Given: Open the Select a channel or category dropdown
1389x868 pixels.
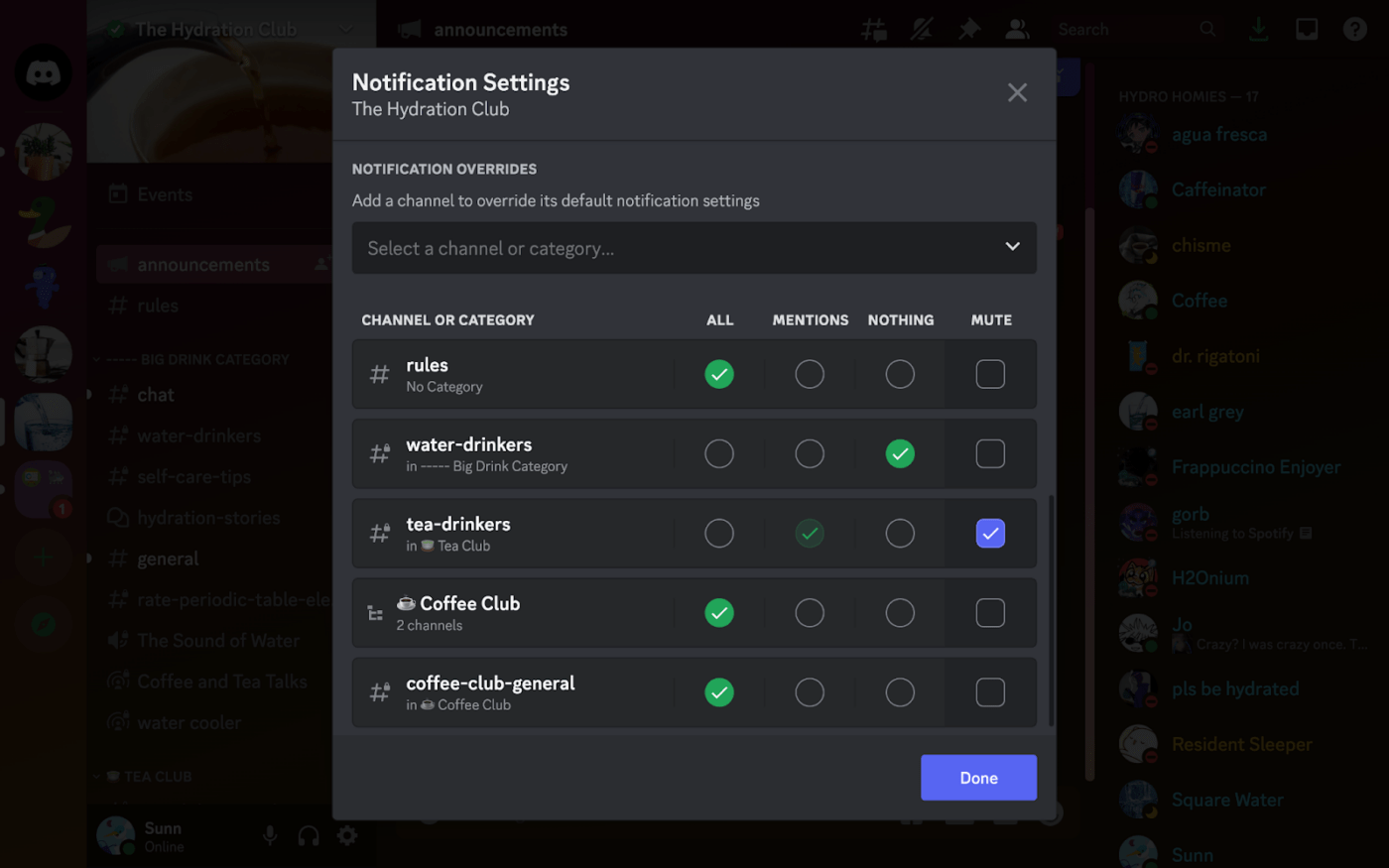Looking at the screenshot, I should [694, 248].
